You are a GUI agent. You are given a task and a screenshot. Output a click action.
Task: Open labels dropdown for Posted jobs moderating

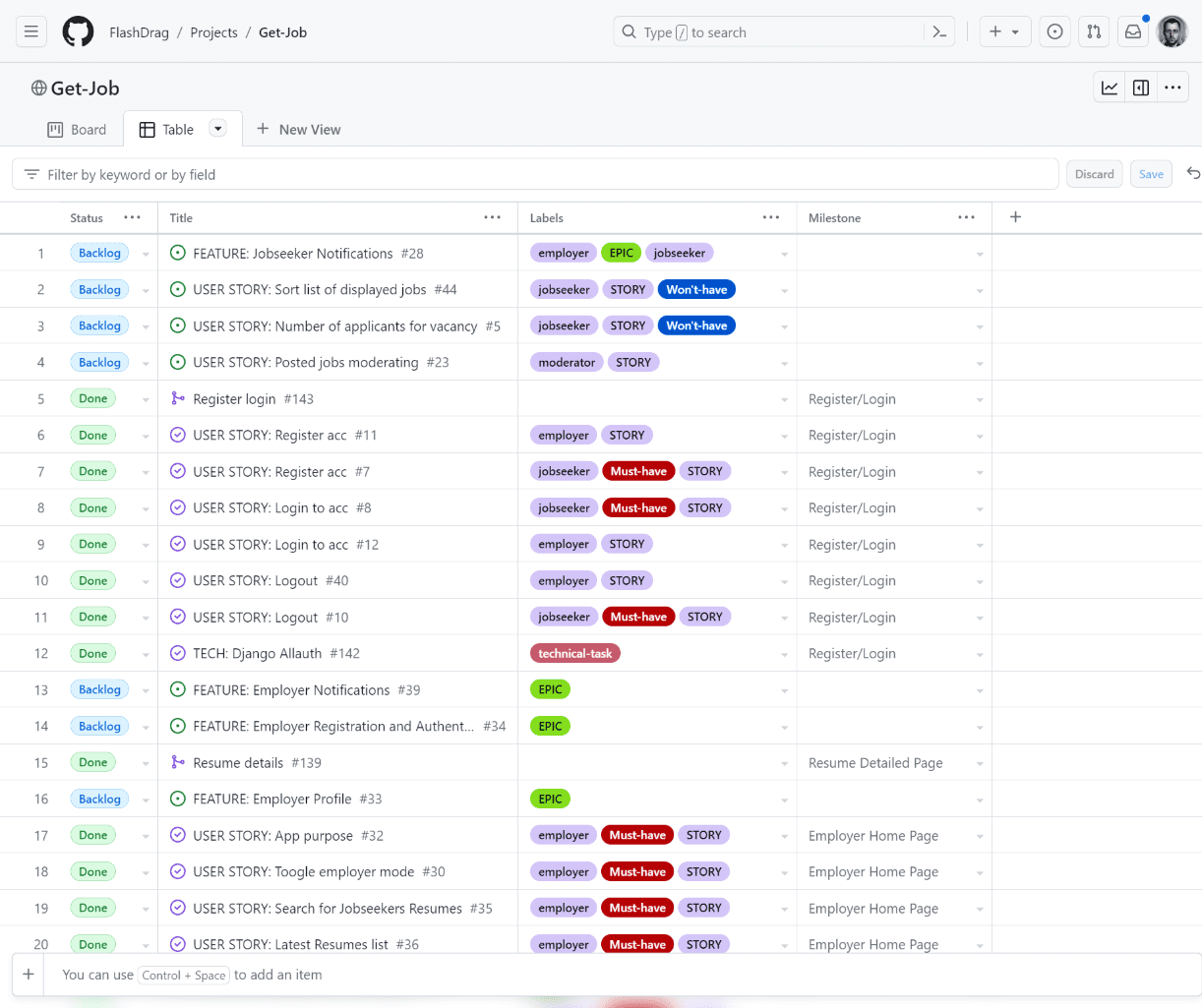[x=784, y=363]
